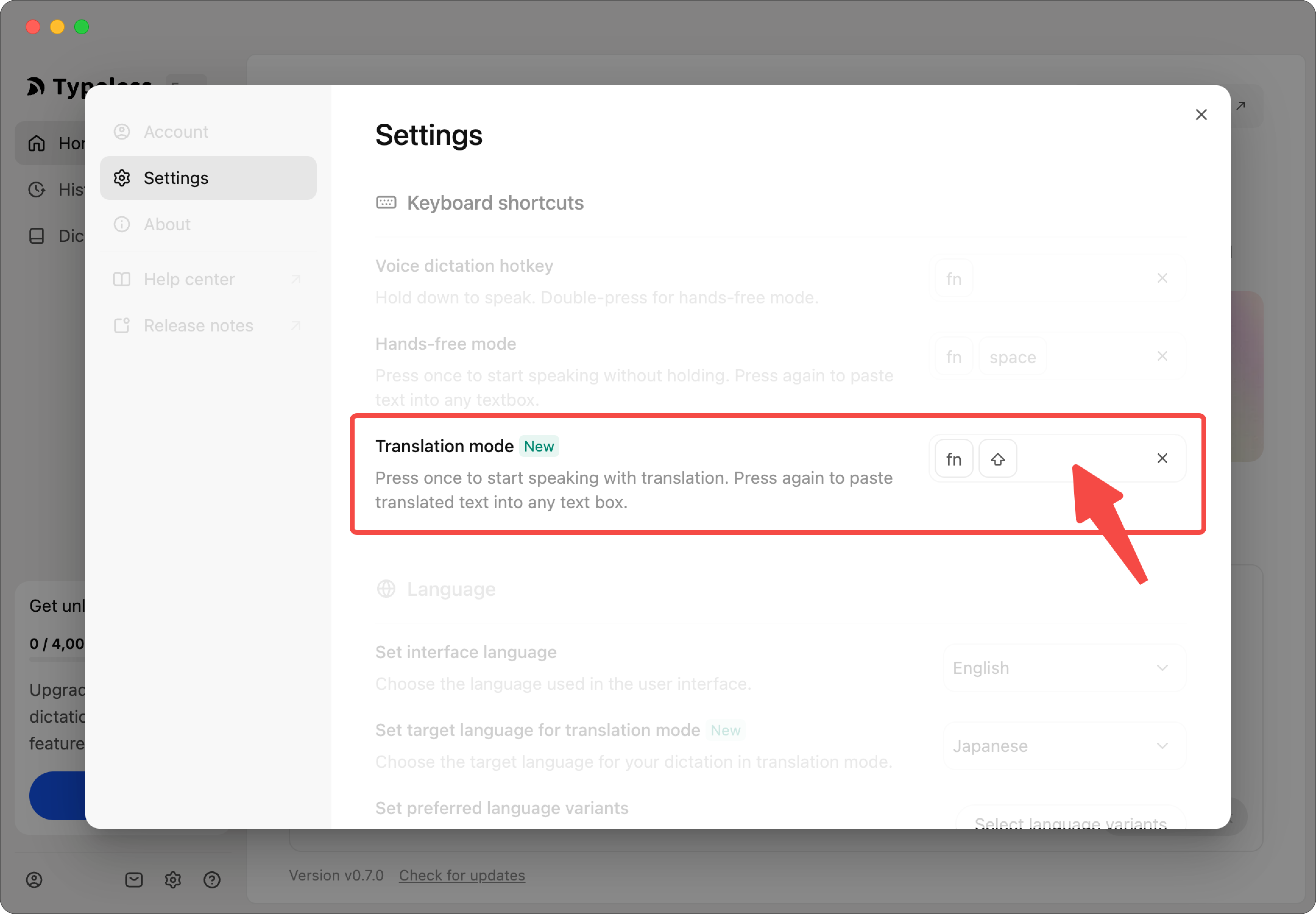The image size is (1316, 914).
Task: Click the help question mark icon
Action: 212,880
